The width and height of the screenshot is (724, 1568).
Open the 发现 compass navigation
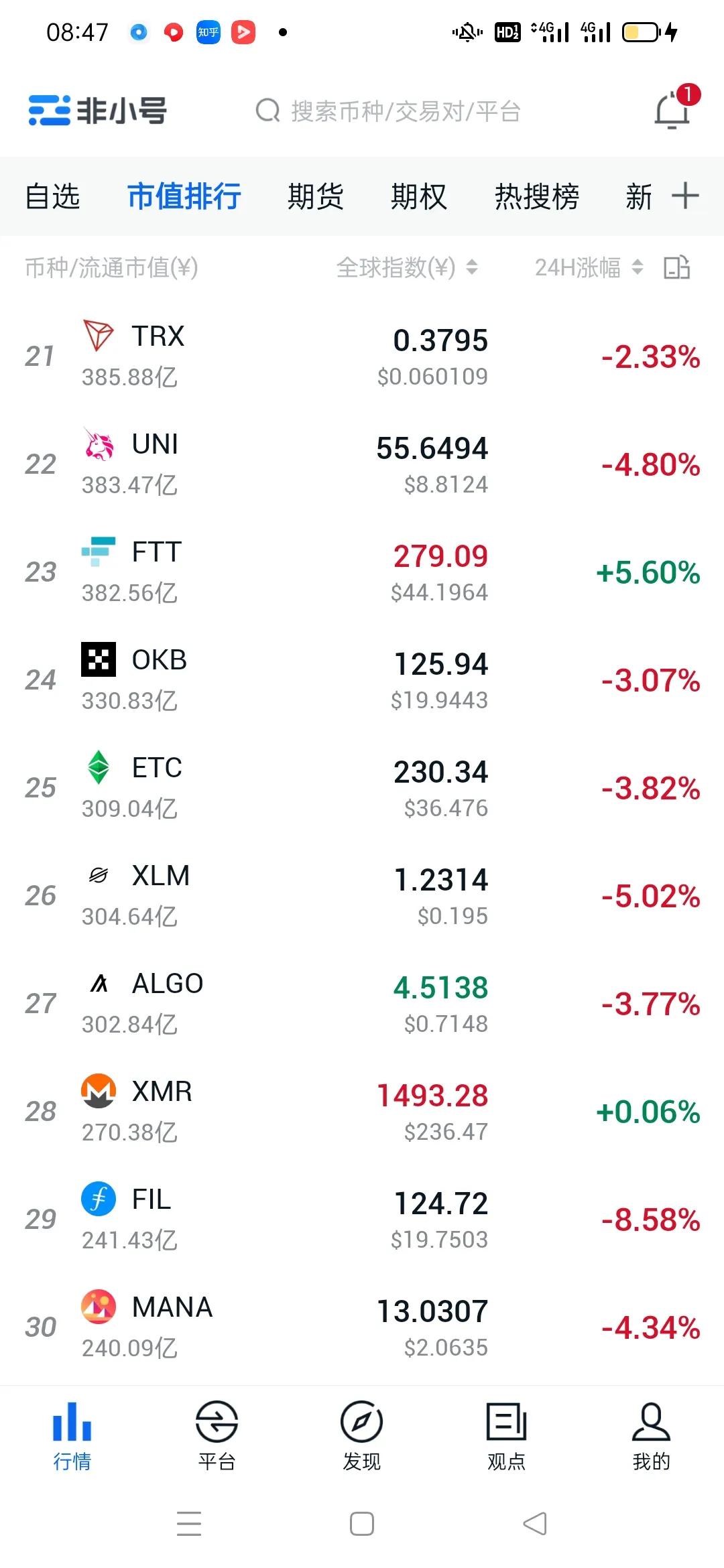click(x=361, y=1435)
